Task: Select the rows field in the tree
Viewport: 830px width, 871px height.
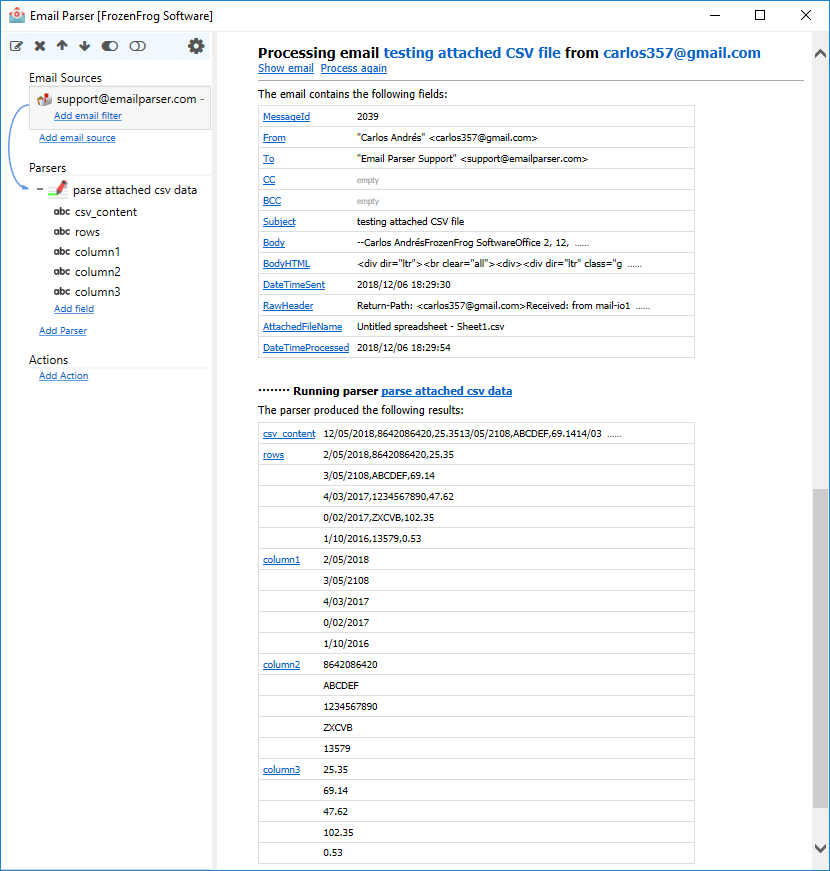Action: (x=87, y=232)
